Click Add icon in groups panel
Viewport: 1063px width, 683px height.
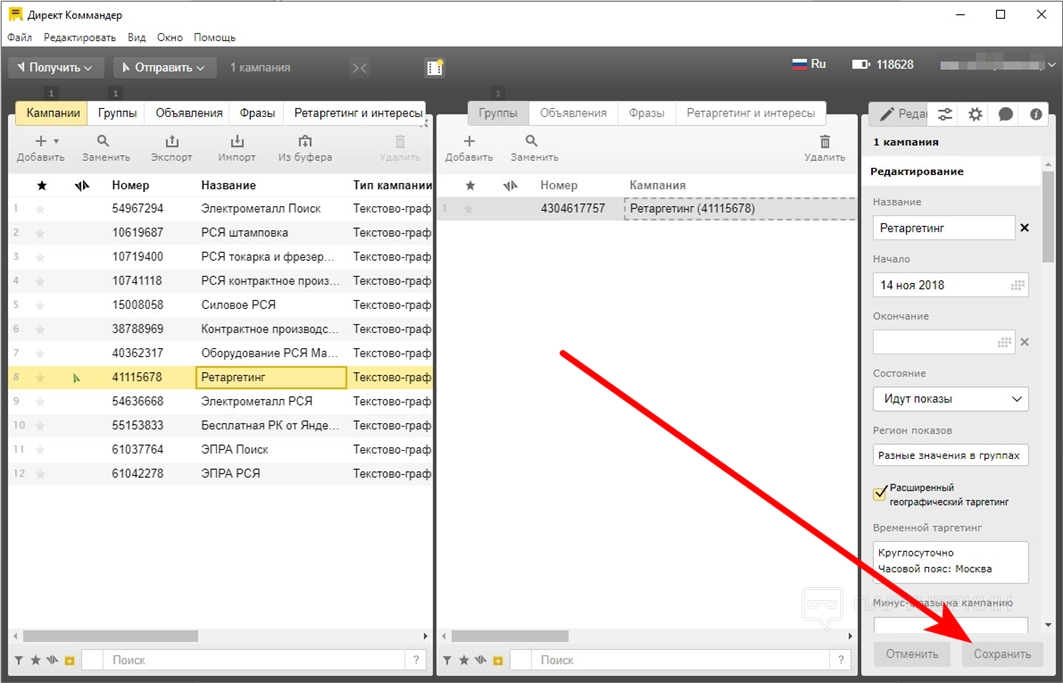pyautogui.click(x=469, y=141)
